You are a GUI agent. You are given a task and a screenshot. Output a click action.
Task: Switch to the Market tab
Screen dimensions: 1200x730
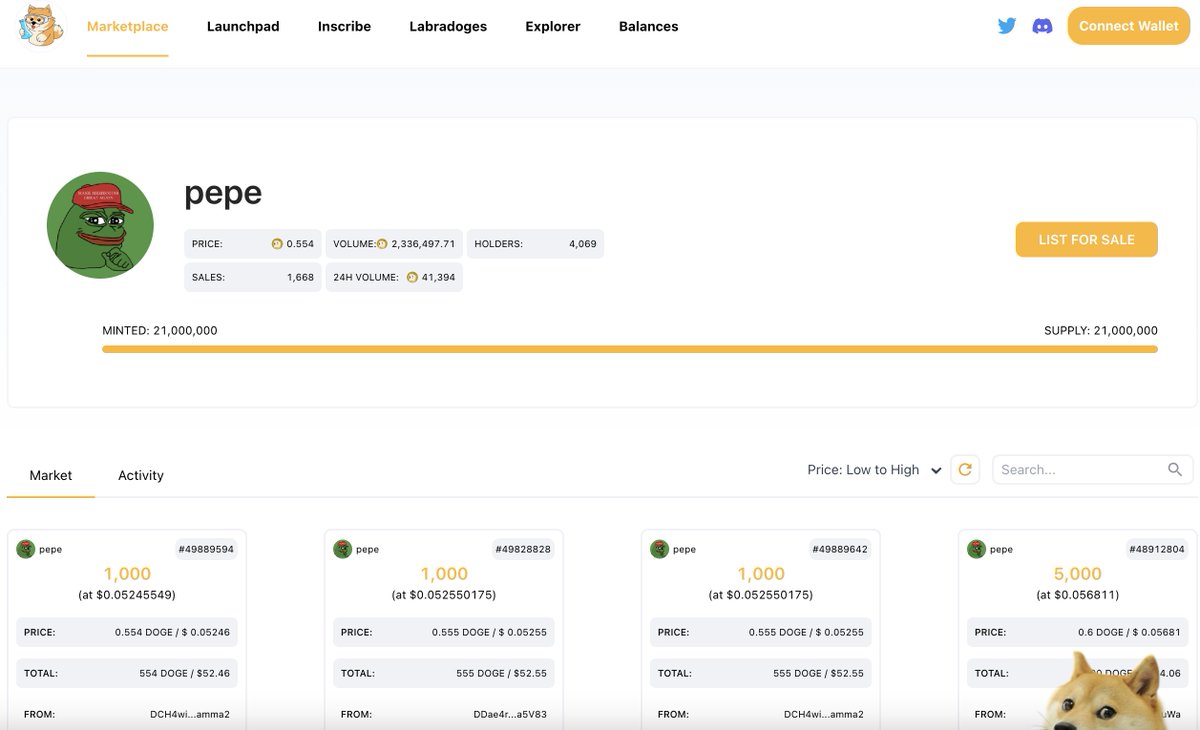pos(51,475)
